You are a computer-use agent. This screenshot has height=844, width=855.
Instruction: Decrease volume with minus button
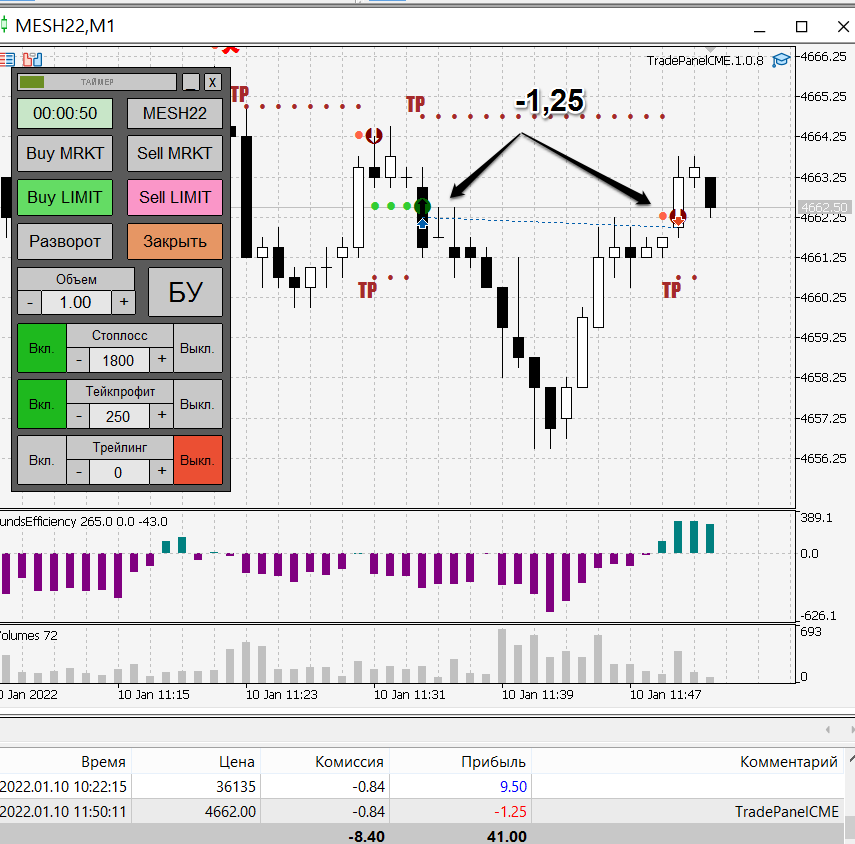pos(30,303)
